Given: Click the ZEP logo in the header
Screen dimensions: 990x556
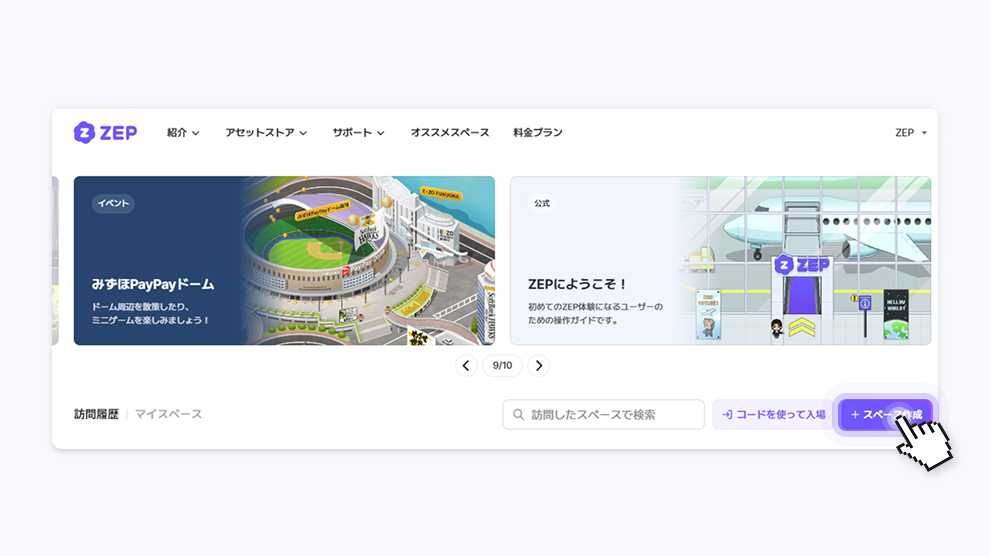Looking at the screenshot, I should [105, 133].
